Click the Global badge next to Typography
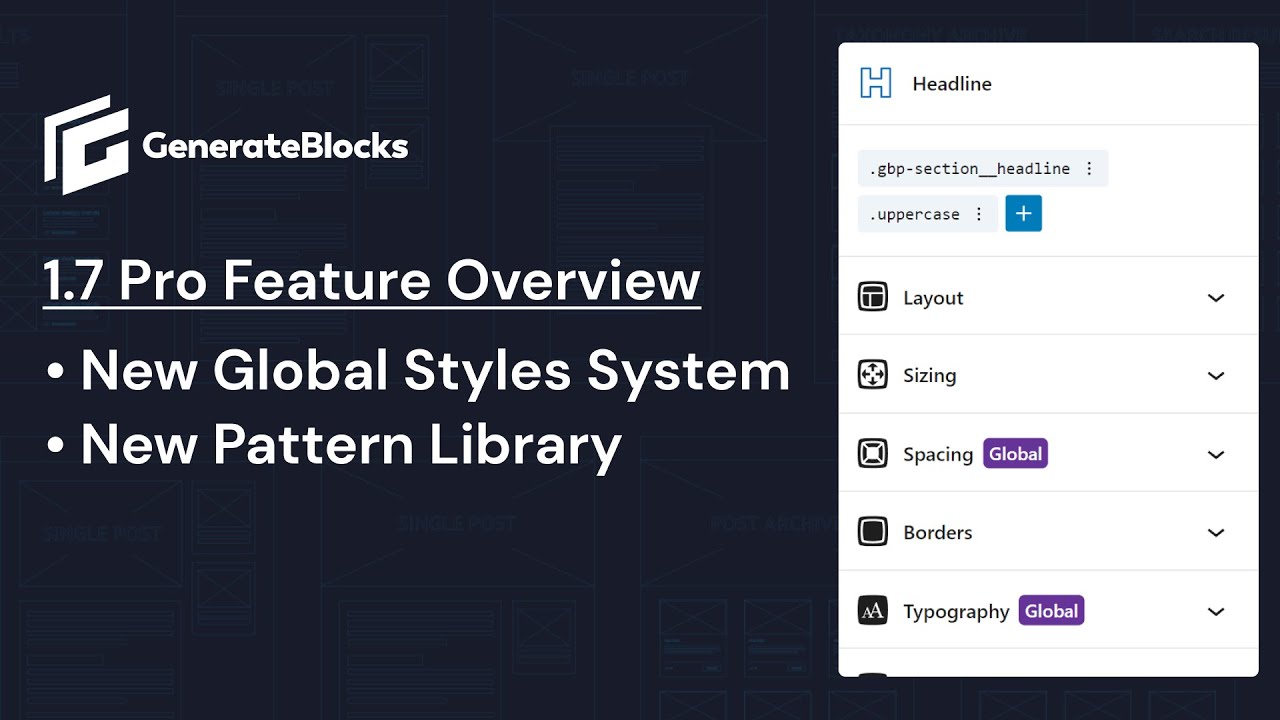Viewport: 1280px width, 720px height. point(1052,611)
